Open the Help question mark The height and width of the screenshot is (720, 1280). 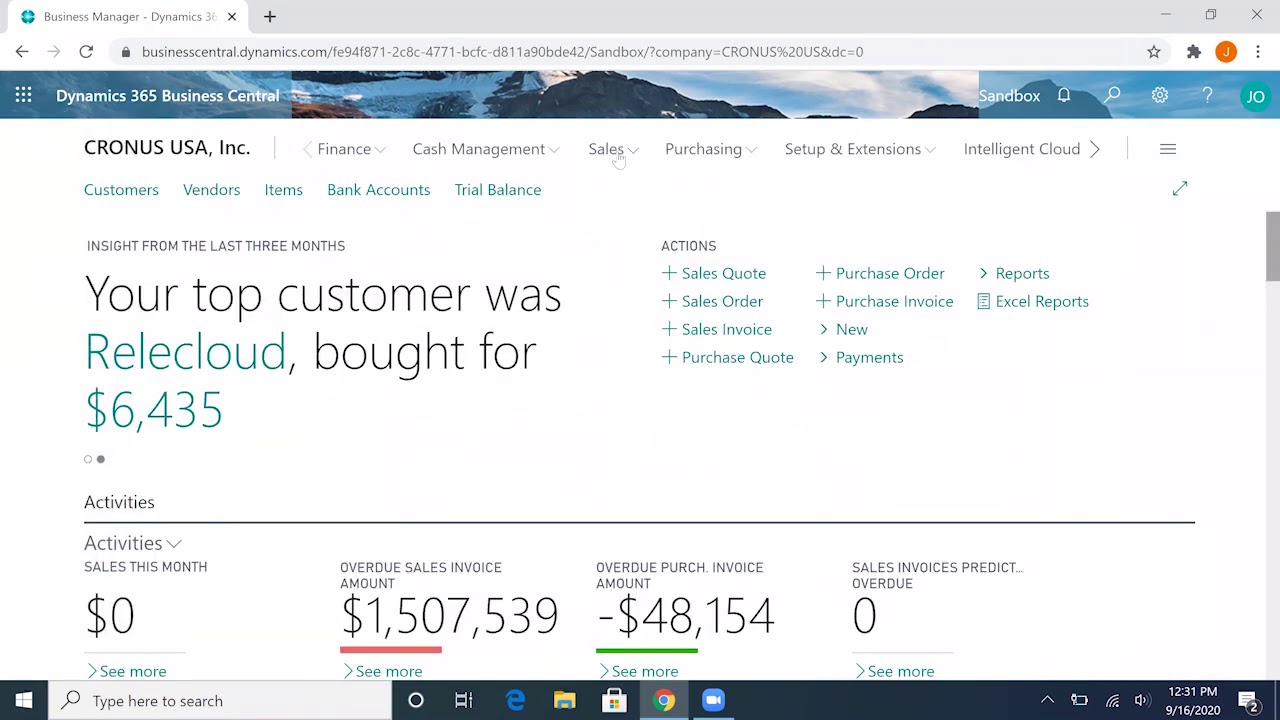[1207, 95]
